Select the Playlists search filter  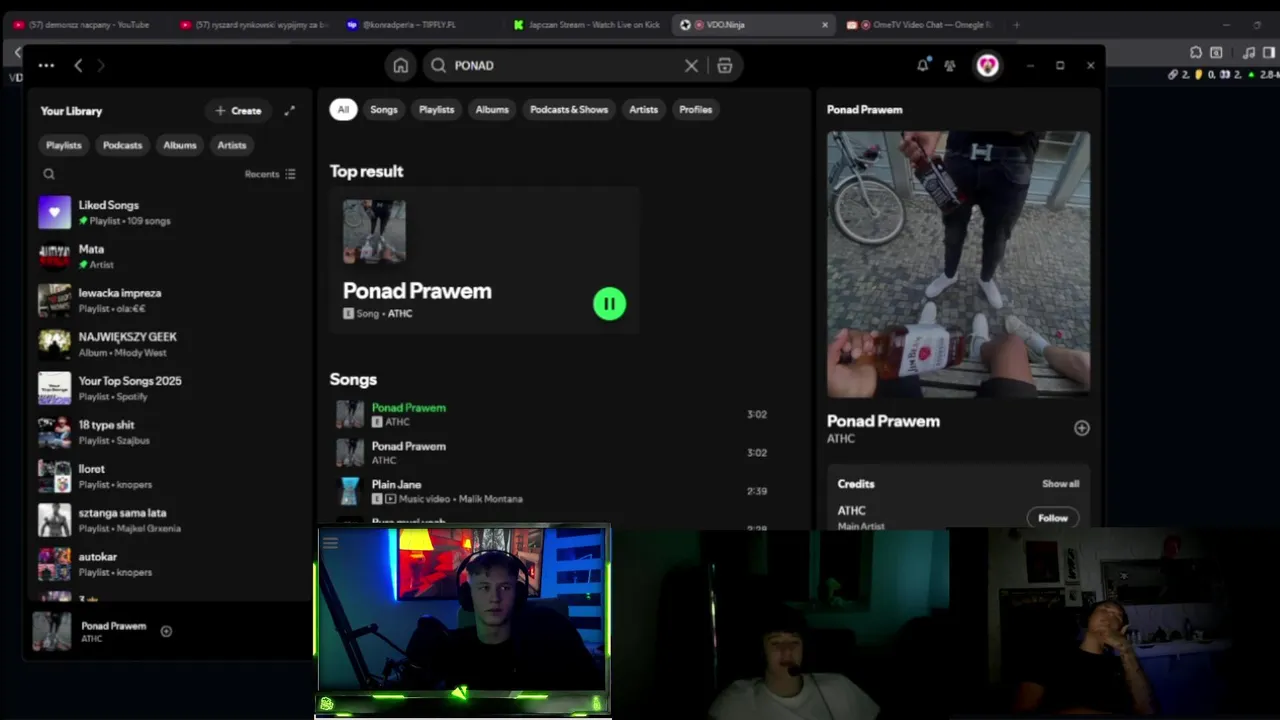pyautogui.click(x=436, y=110)
